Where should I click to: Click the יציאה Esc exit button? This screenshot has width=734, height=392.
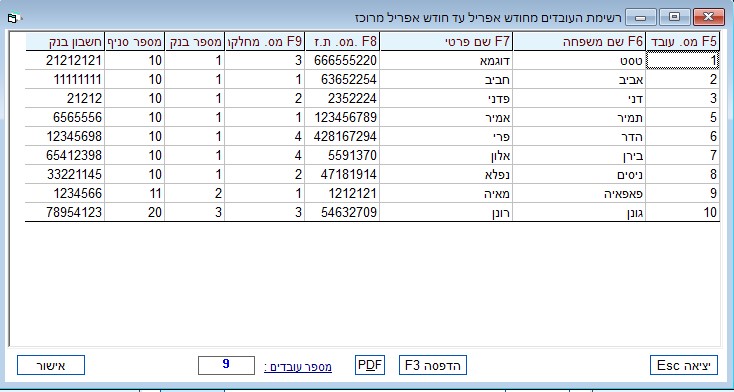click(x=684, y=365)
